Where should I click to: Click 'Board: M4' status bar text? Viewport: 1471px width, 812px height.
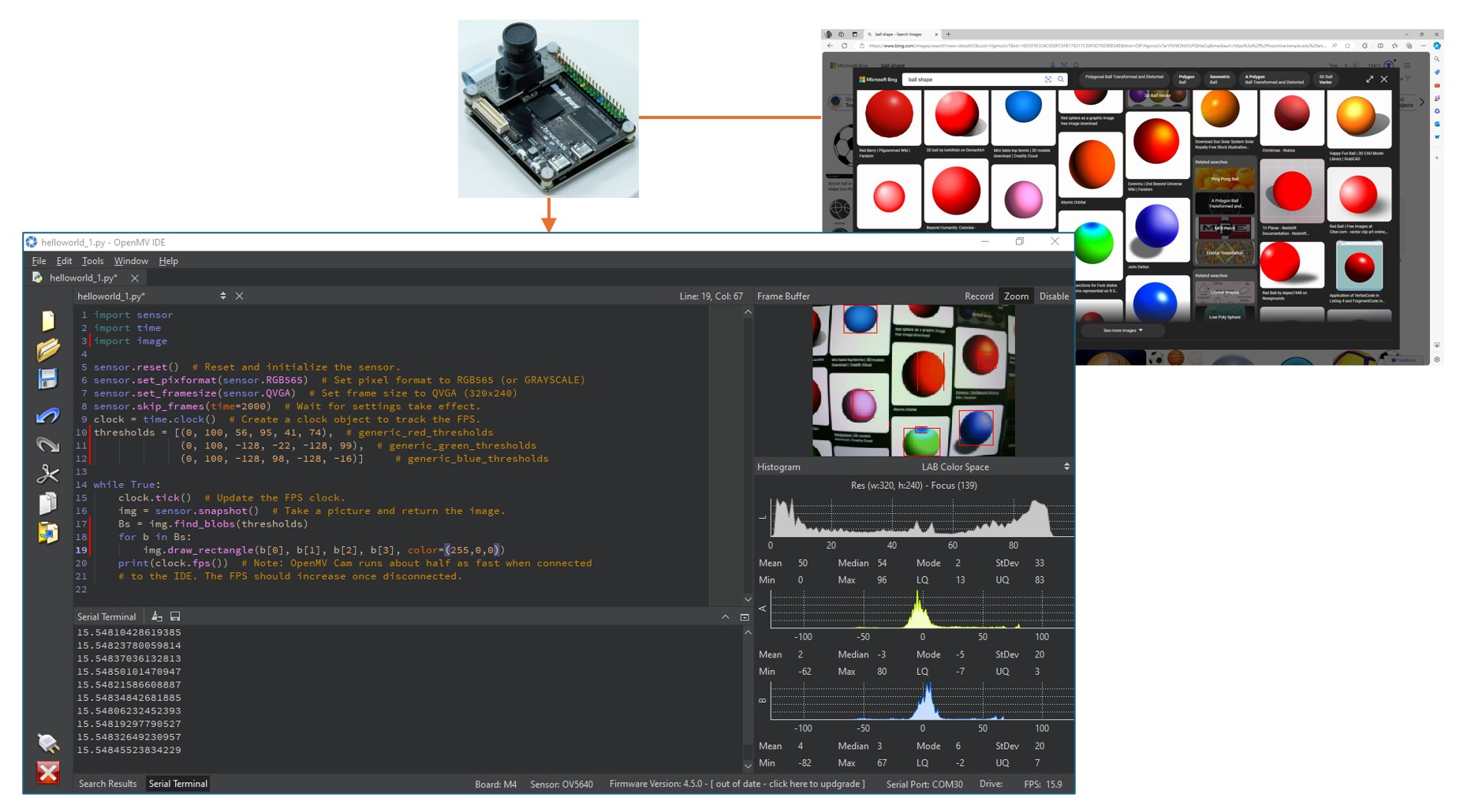point(495,784)
